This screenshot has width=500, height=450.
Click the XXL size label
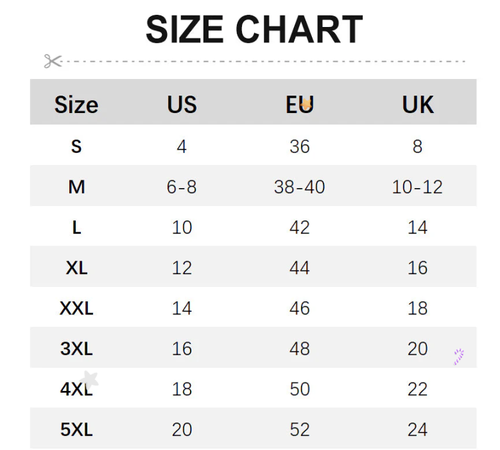pos(77,308)
